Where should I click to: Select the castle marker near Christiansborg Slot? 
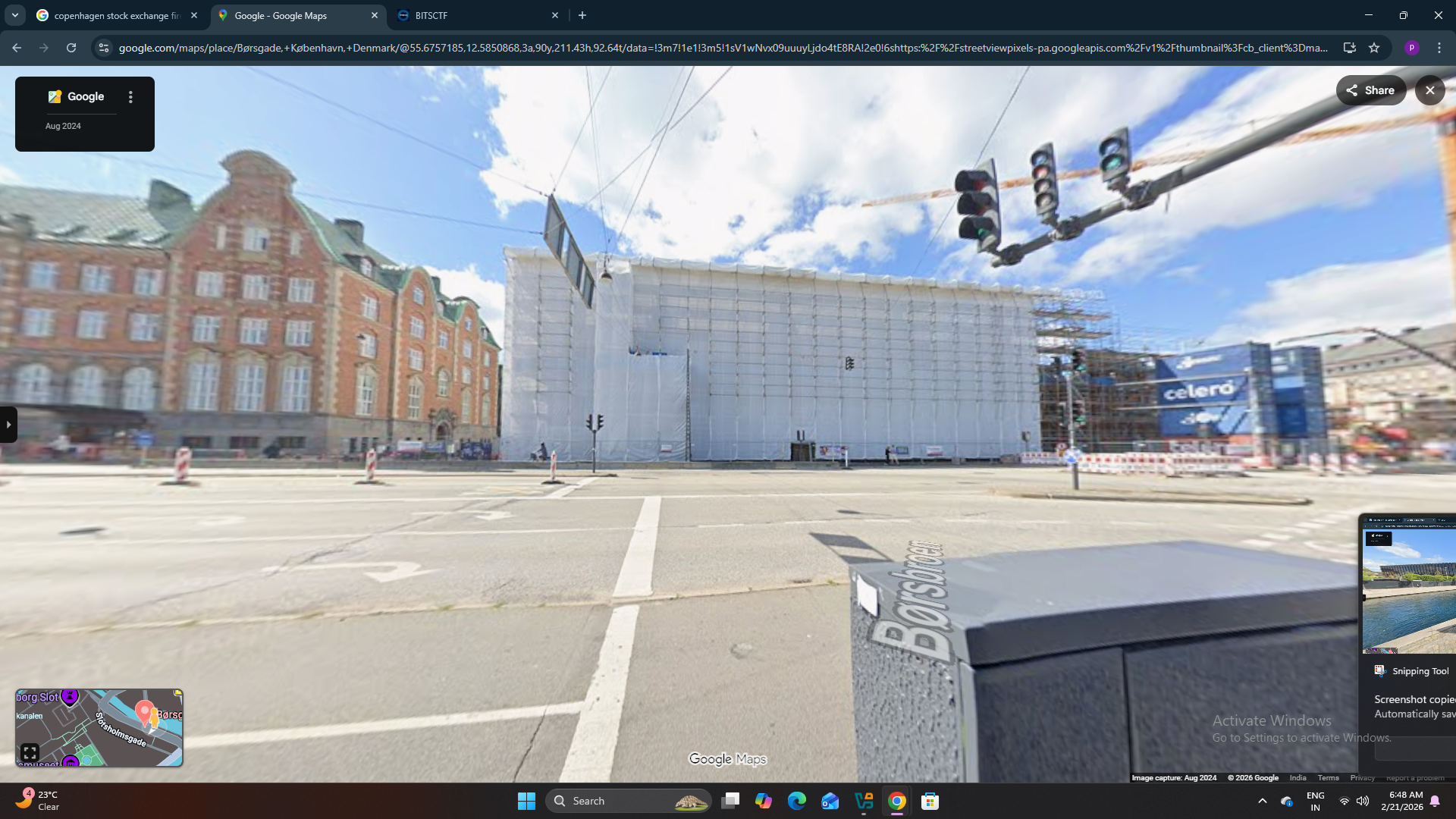point(70,697)
